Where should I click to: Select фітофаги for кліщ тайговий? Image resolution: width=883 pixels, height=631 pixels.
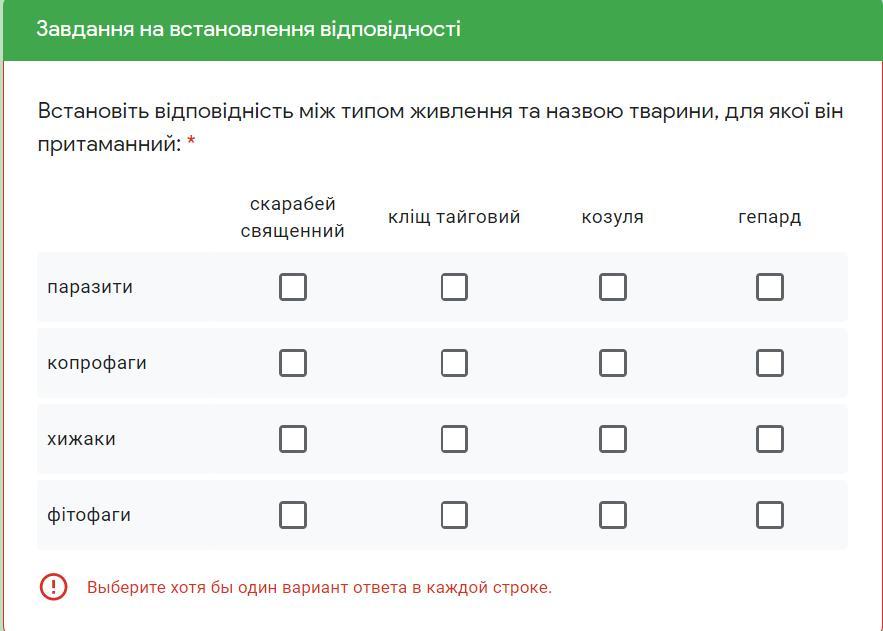[x=454, y=515]
